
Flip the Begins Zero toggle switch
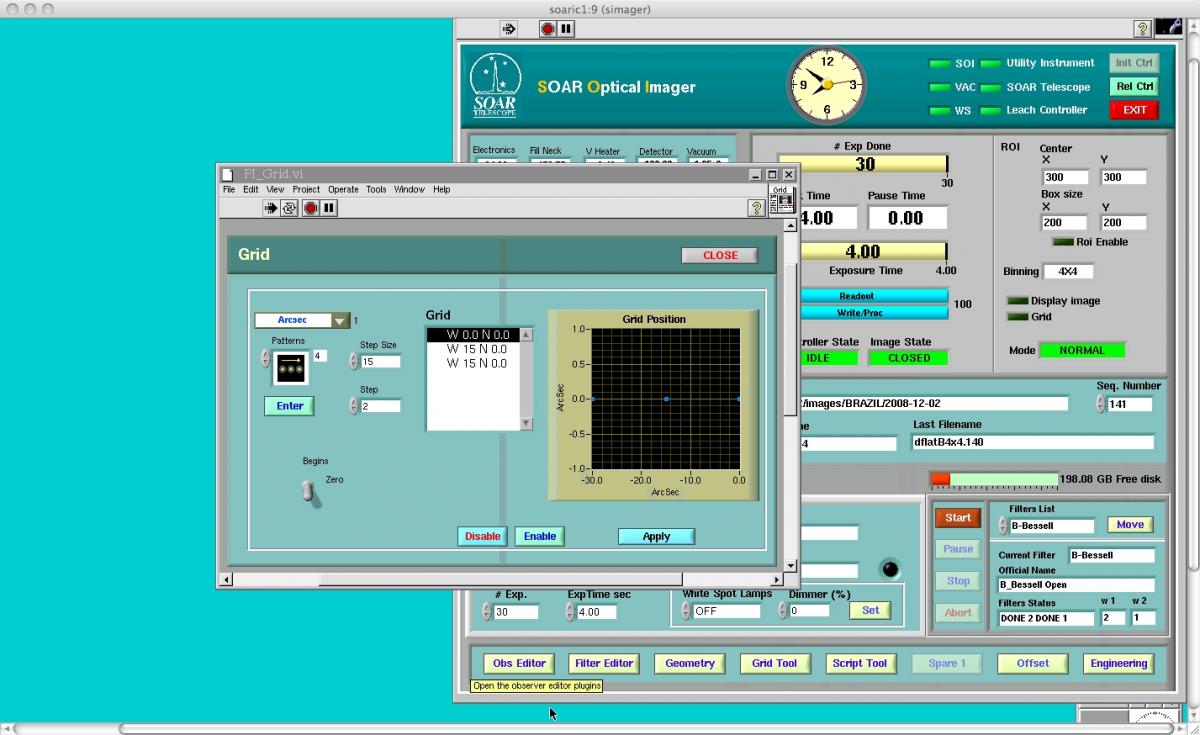pos(311,491)
